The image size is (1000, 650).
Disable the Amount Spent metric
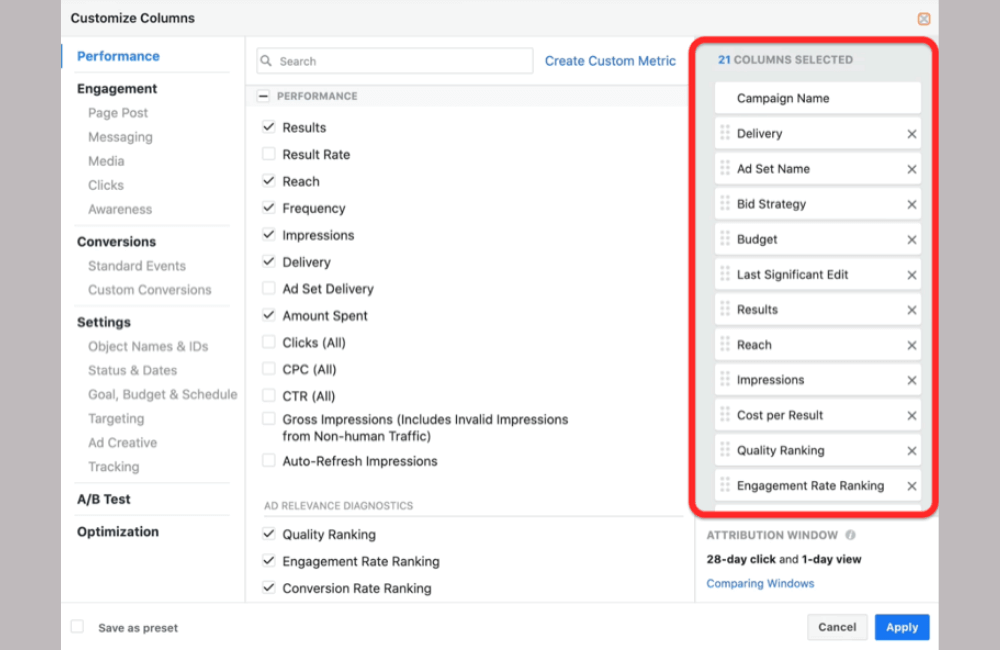pos(268,315)
